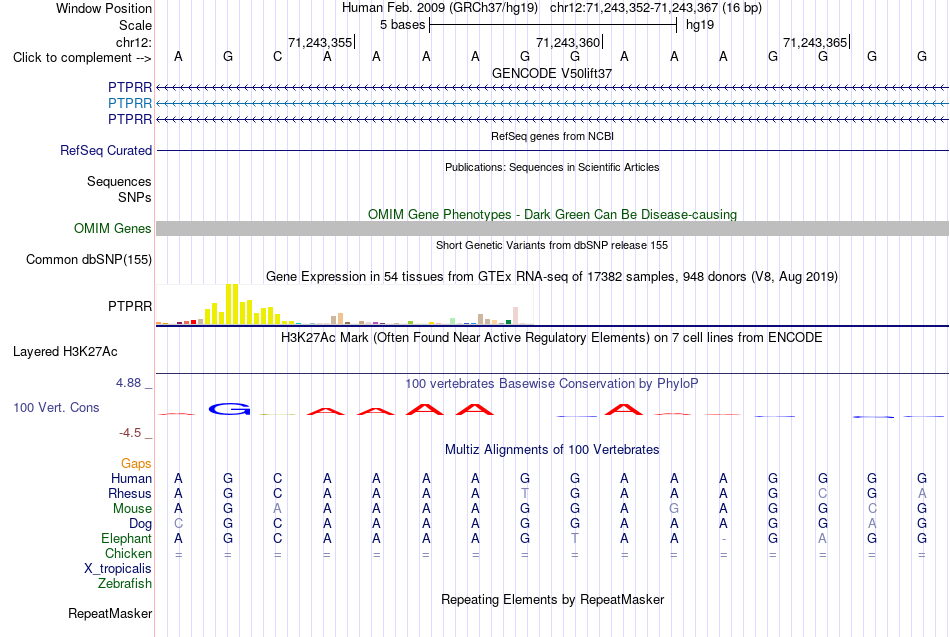Click the OMIM Gene Phenotypes track title
950x637 pixels.
[x=552, y=215]
